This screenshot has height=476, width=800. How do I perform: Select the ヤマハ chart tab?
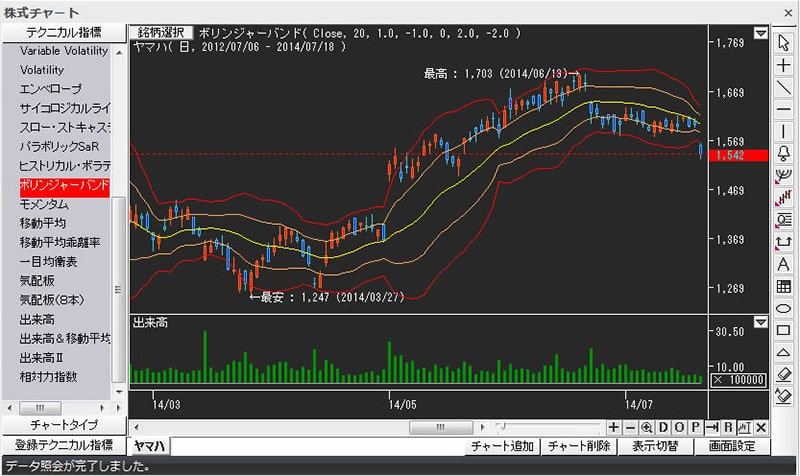click(x=149, y=446)
